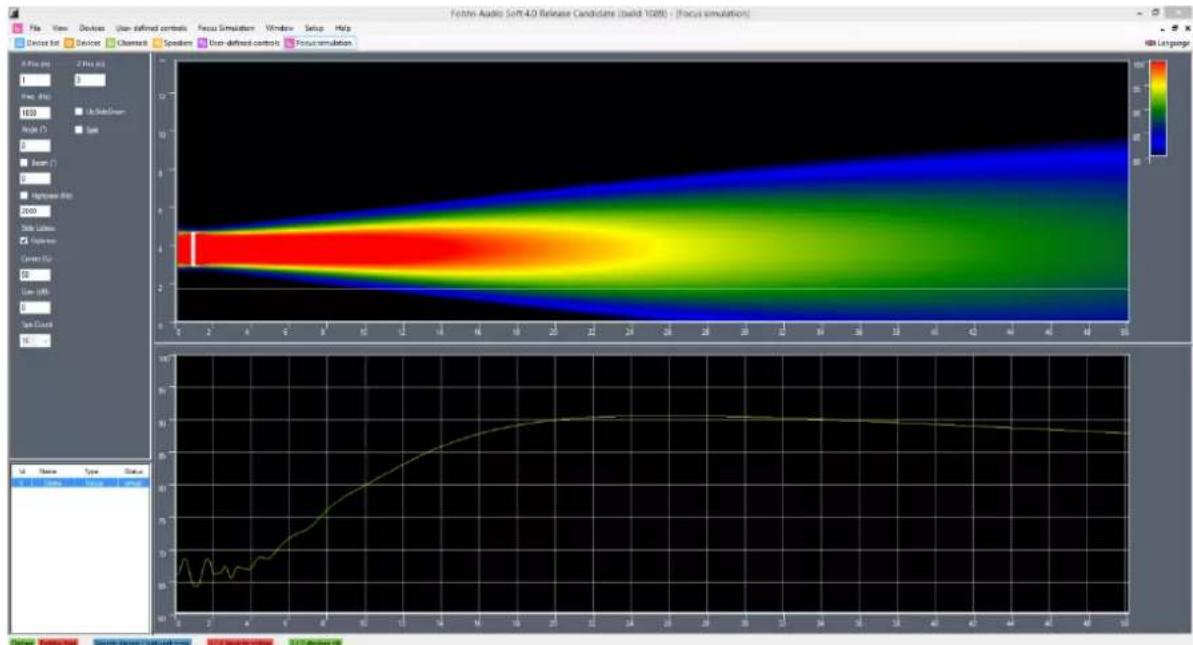Click the green Channels toolbar icon
This screenshot has height=645, width=1193.
pos(110,43)
